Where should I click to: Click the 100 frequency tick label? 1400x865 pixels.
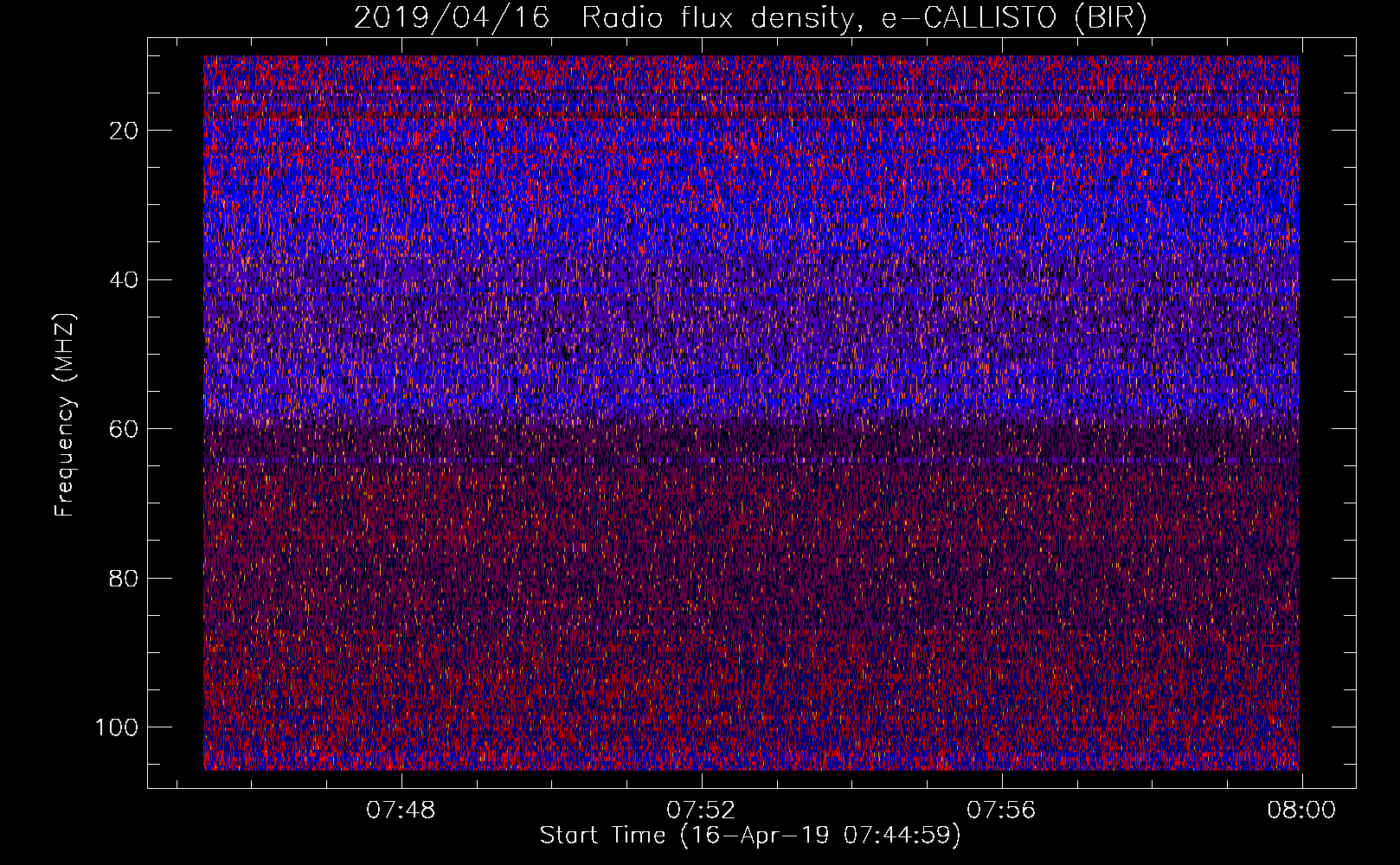[117, 727]
